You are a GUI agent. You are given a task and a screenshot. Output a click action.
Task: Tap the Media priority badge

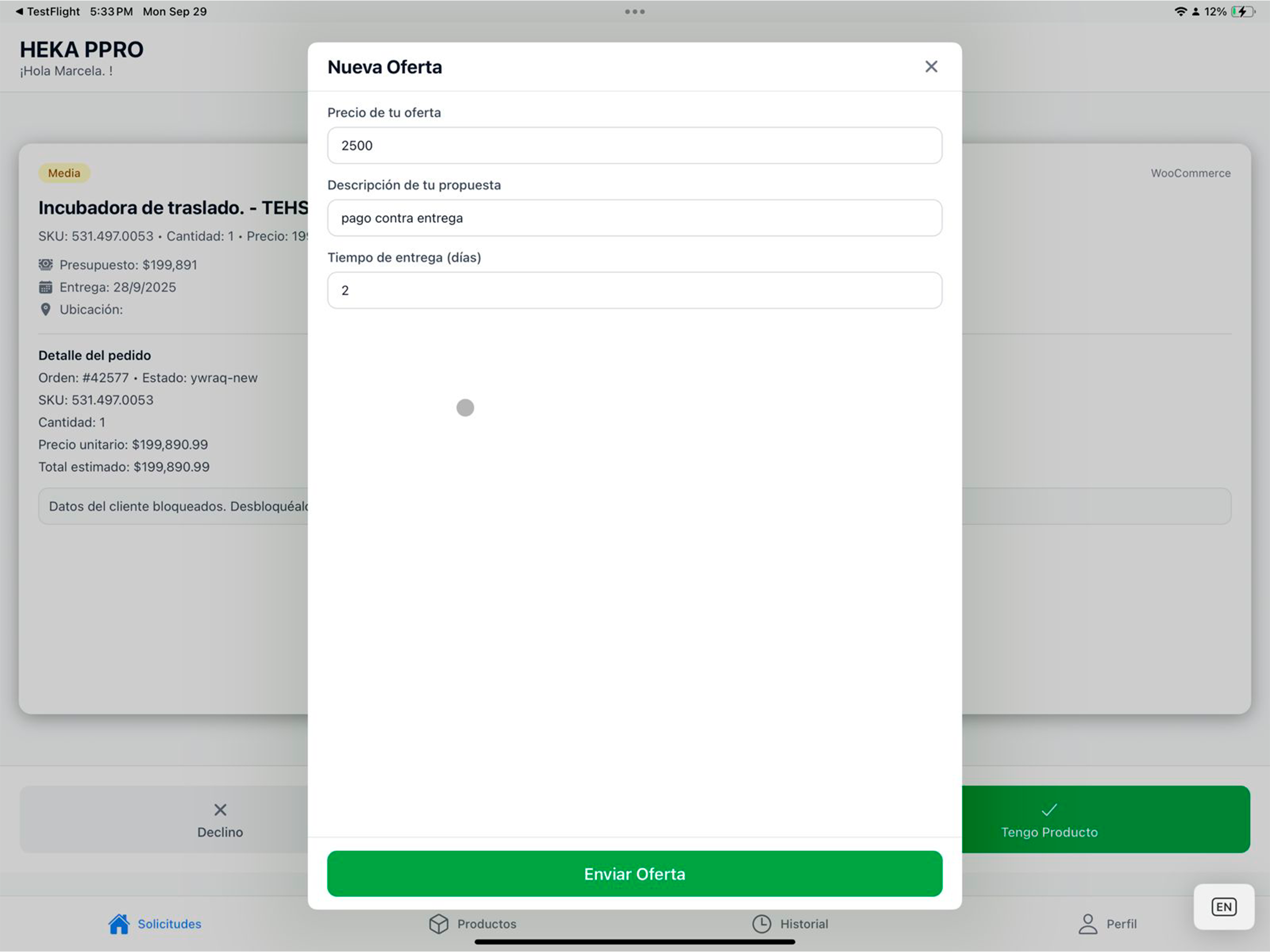[64, 173]
